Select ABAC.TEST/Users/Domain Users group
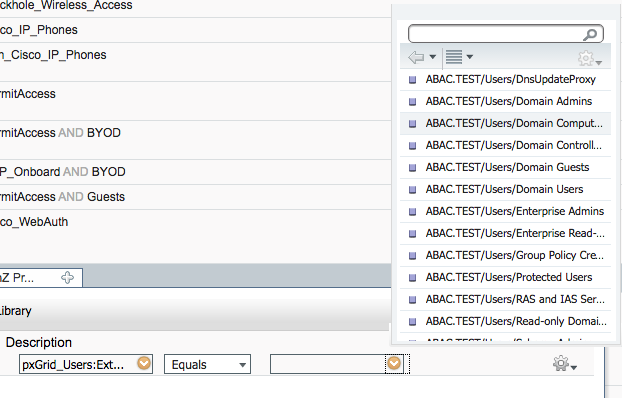 click(505, 189)
